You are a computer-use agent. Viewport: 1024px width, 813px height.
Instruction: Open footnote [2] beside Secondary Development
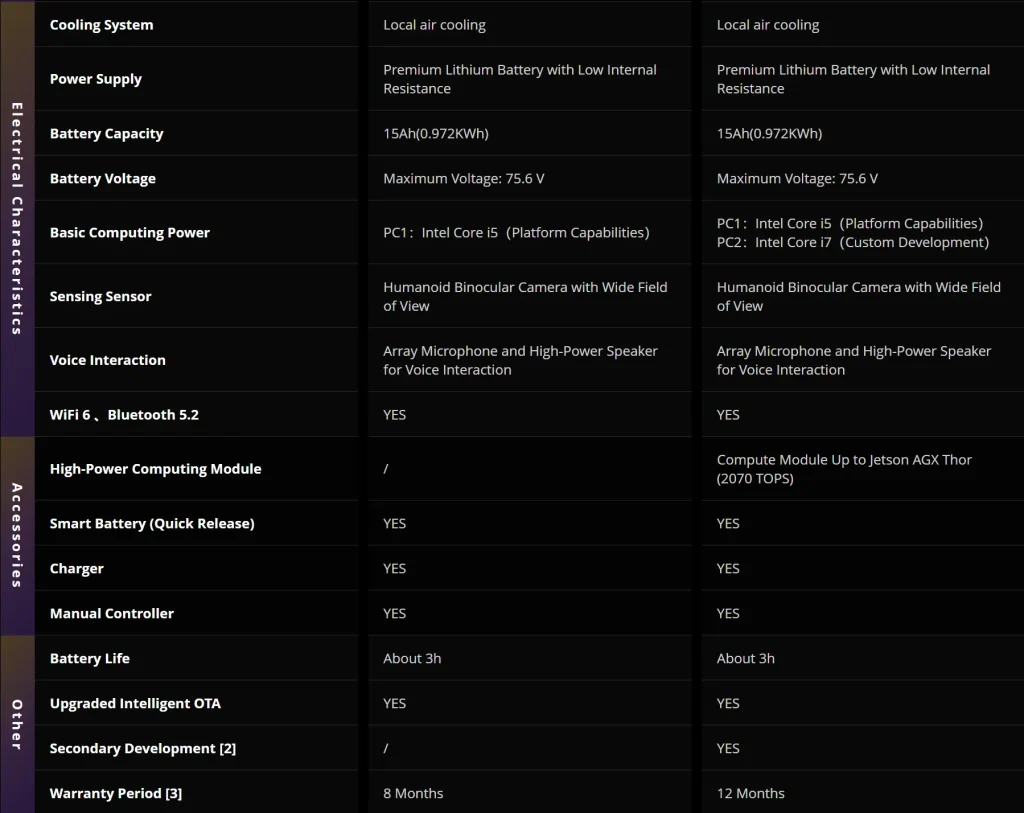point(228,749)
